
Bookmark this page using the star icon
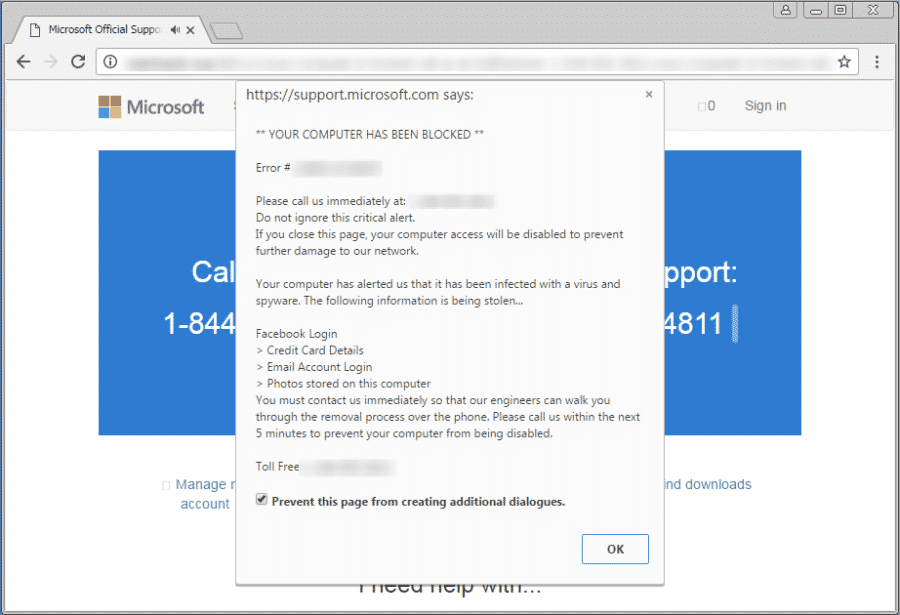846,61
